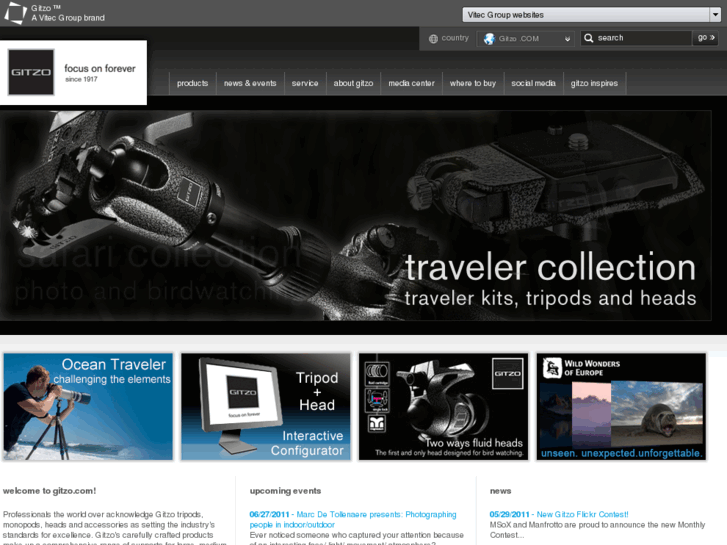The width and height of the screenshot is (727, 545).
Task: Open the Wild Wonders of Europe tile
Action: click(x=621, y=407)
